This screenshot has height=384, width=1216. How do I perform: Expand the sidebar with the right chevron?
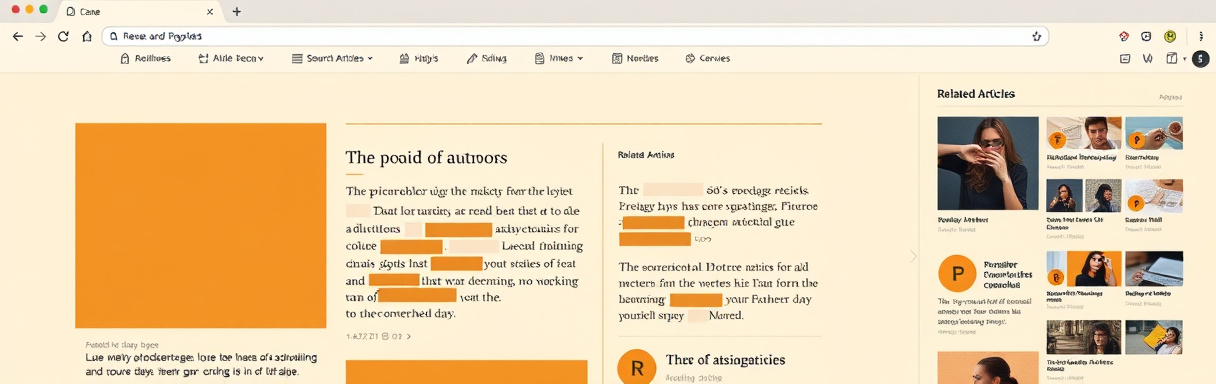(913, 256)
